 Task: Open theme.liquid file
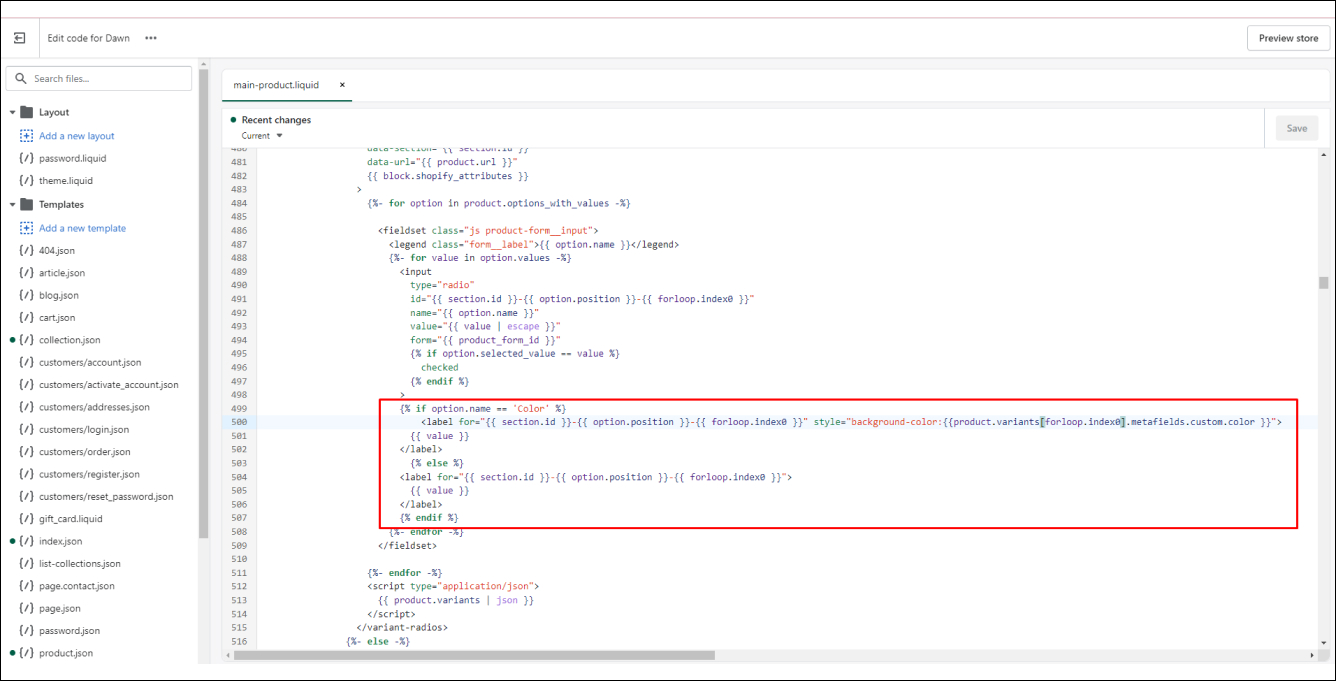coord(67,181)
